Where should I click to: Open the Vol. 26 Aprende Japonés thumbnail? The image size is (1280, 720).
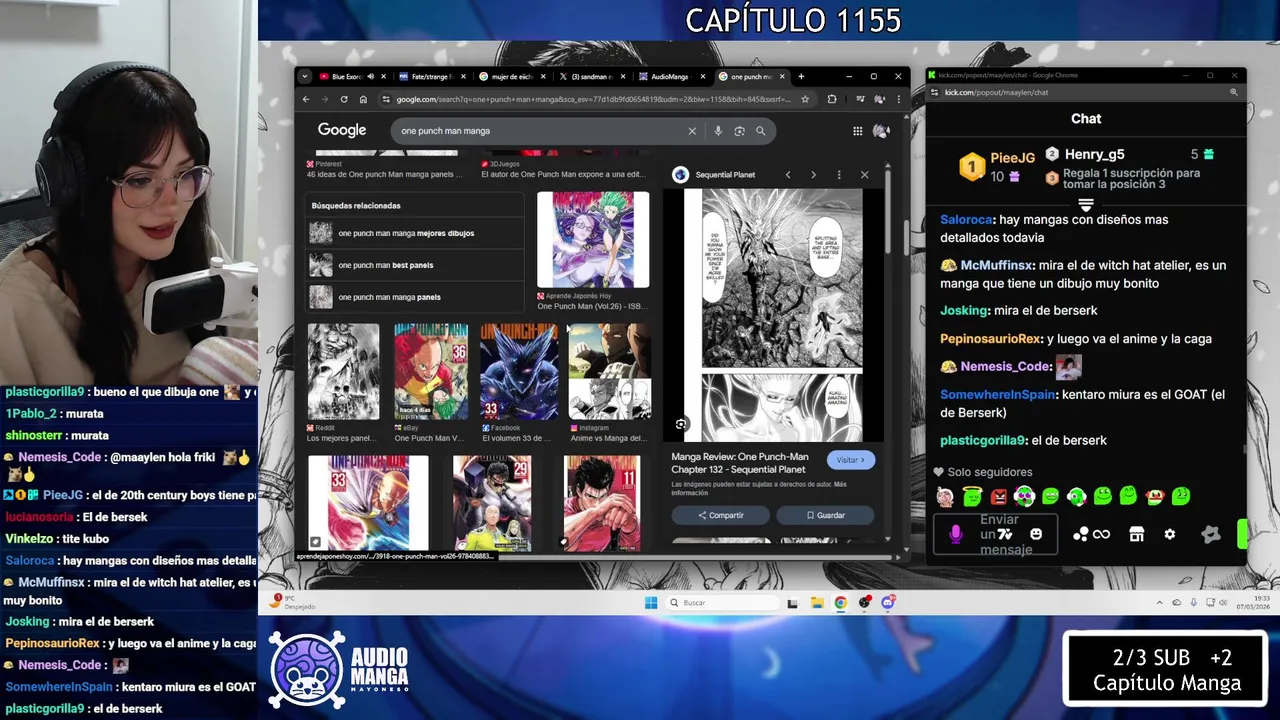click(x=593, y=240)
